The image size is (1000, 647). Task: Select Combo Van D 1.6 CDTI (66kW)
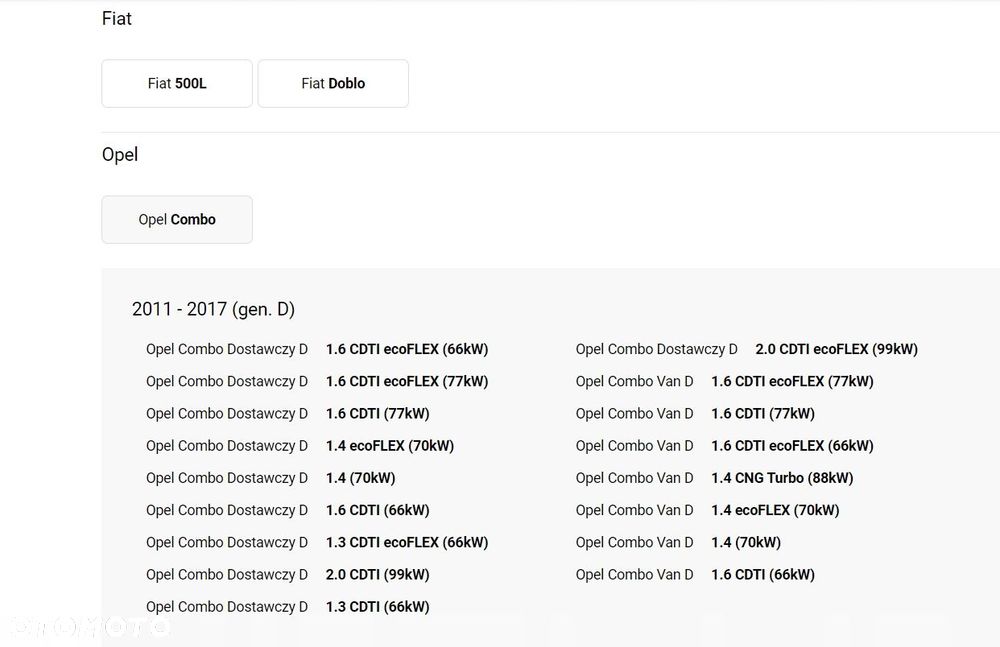(695, 574)
